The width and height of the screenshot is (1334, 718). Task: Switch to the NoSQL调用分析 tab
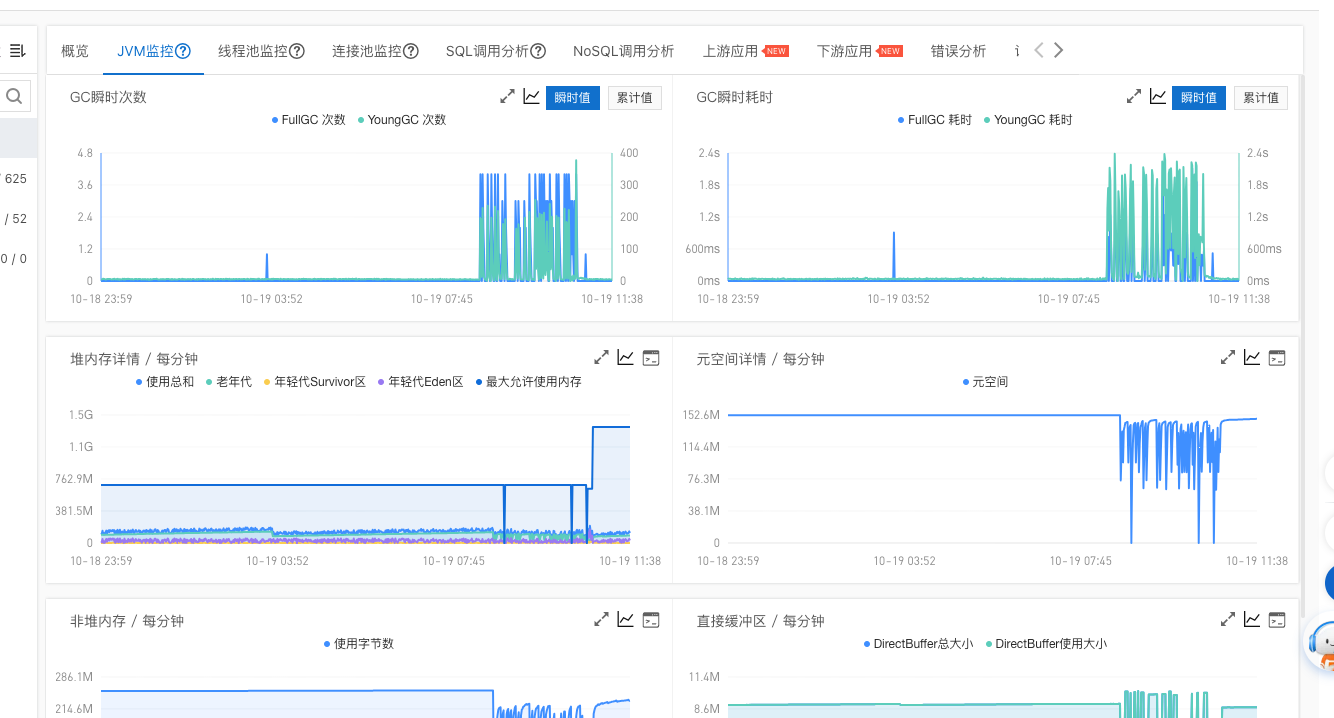click(x=624, y=51)
